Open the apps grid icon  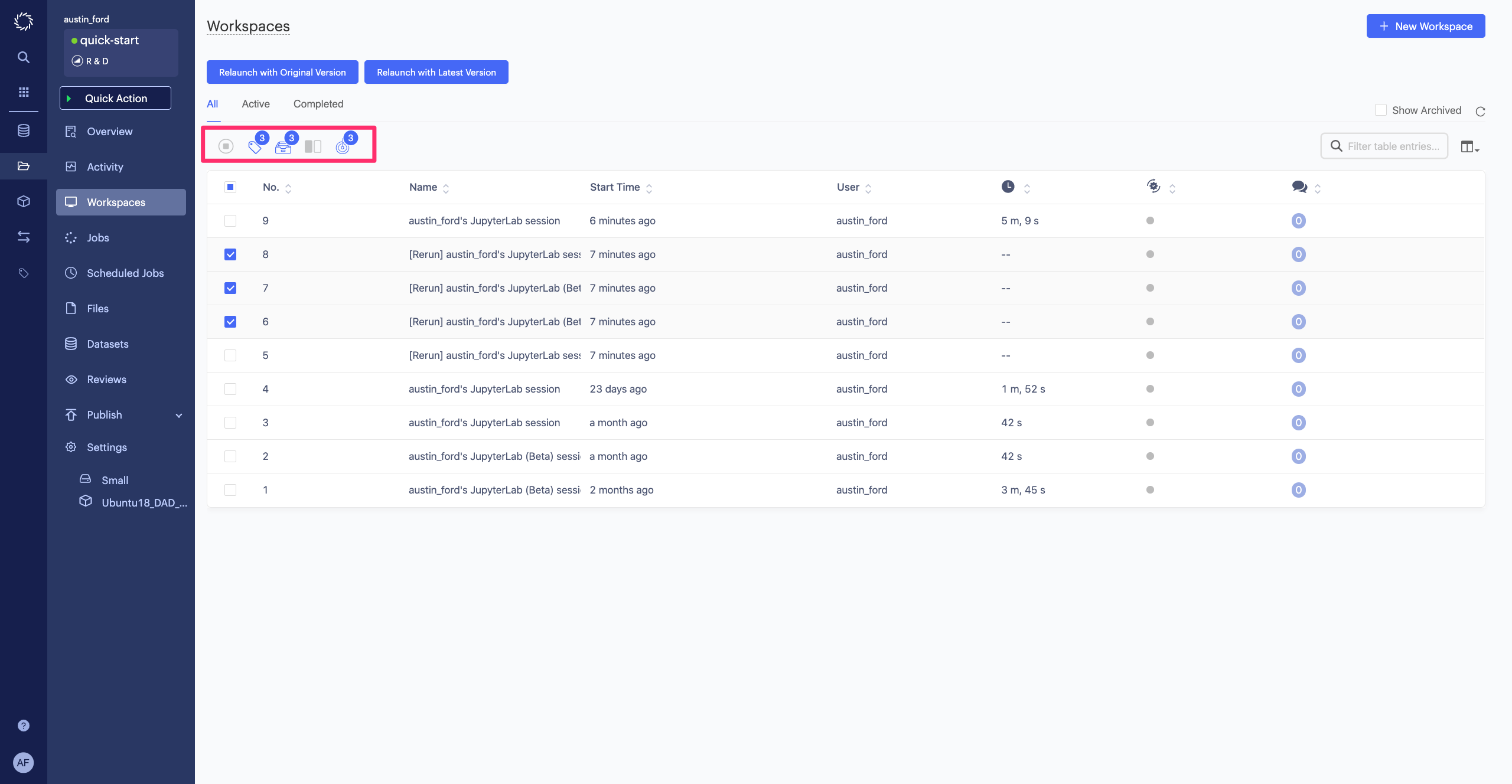pos(24,92)
